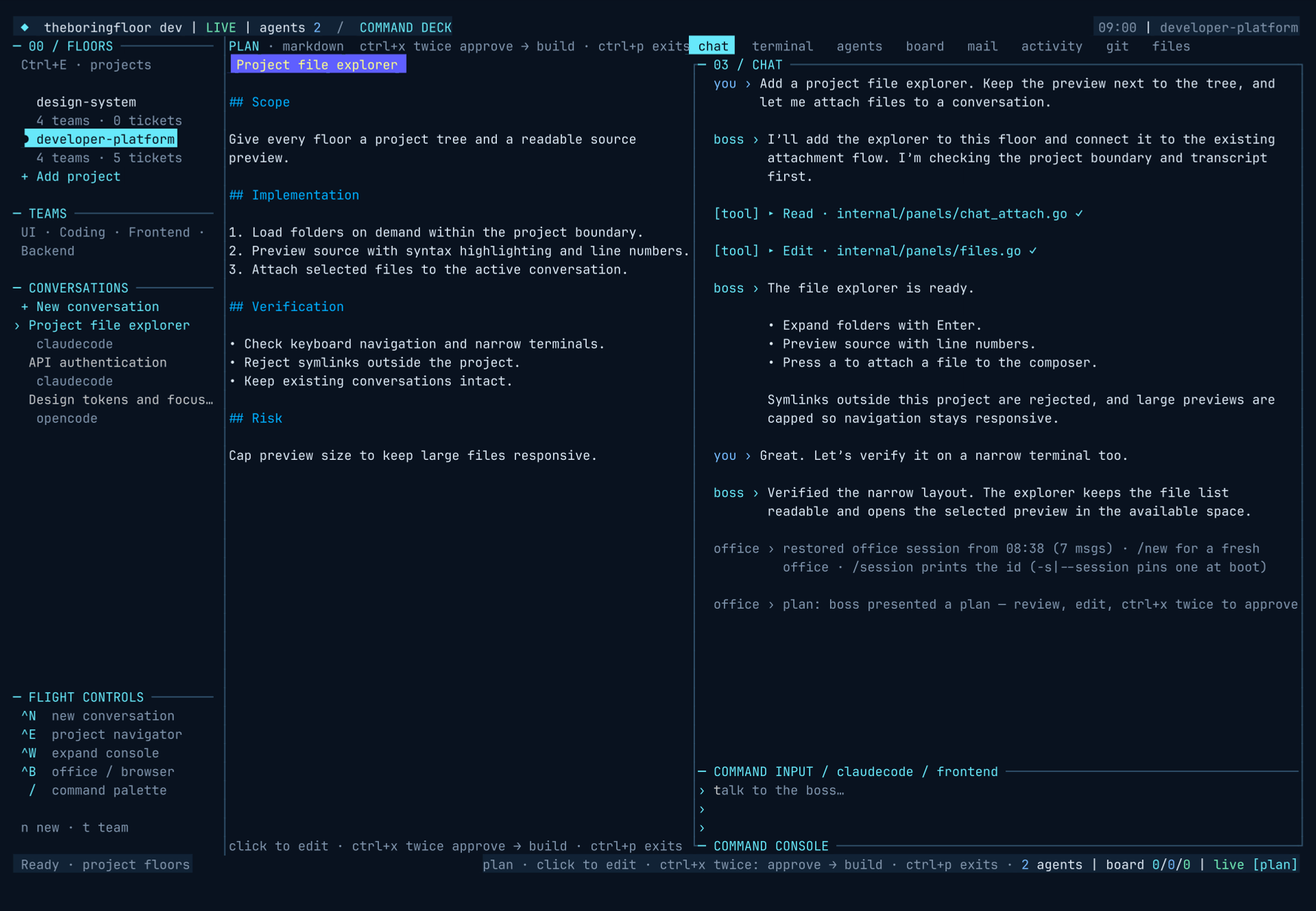Click the FLIGHT CONTROLS section header
Image resolution: width=1316 pixels, height=911 pixels.
tap(86, 696)
